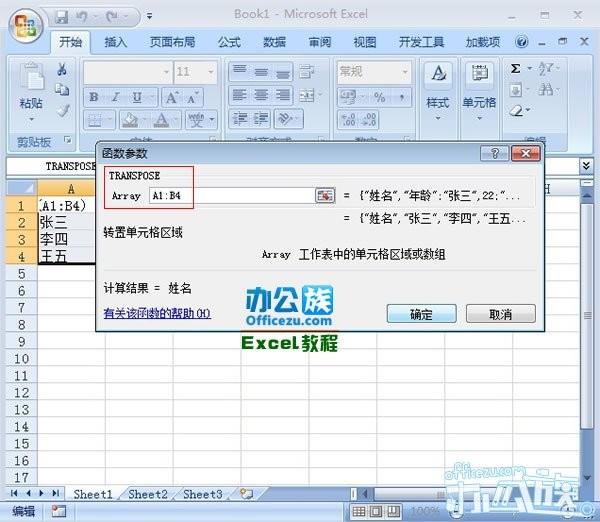Image resolution: width=600 pixels, height=522 pixels.
Task: Switch to the 审阅 ribbon tab
Action: pos(320,42)
